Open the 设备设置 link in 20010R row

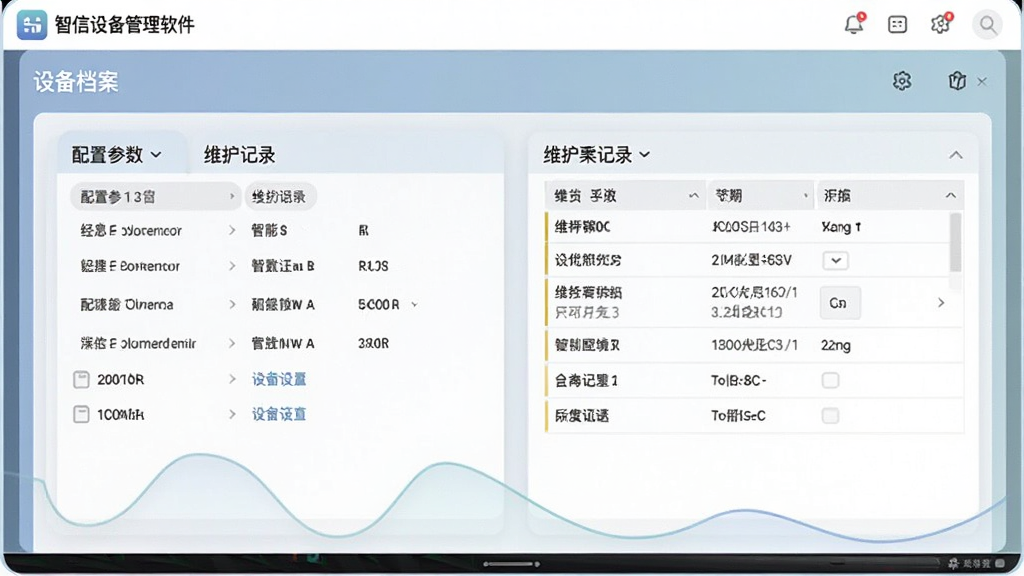[x=279, y=379]
